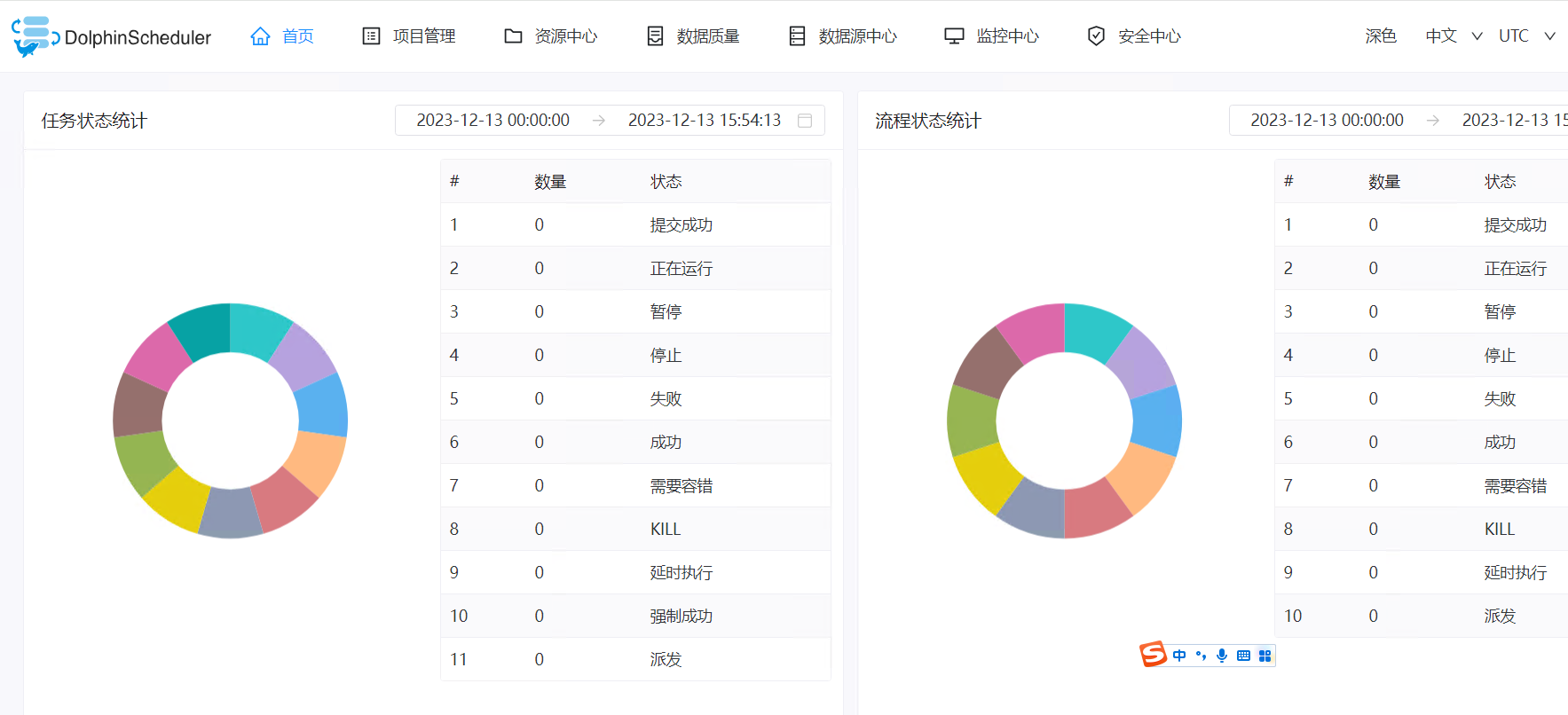
Task: Open 流程状态统计 start date picker
Action: tap(1327, 121)
